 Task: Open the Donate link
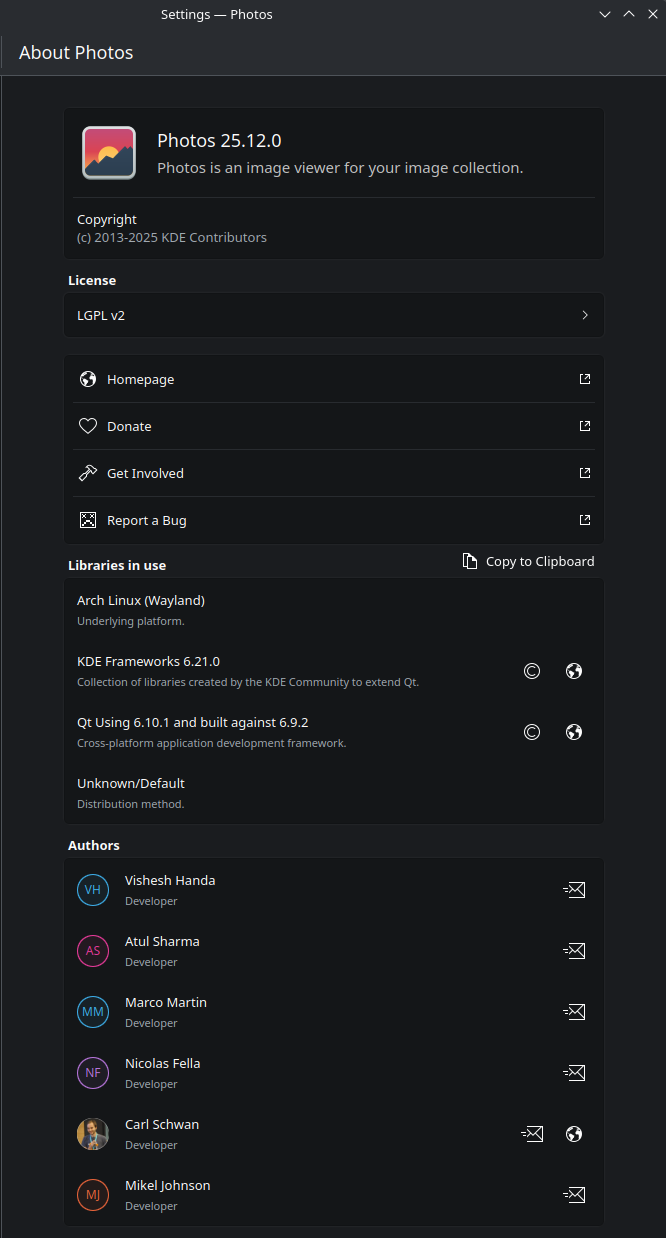click(334, 426)
